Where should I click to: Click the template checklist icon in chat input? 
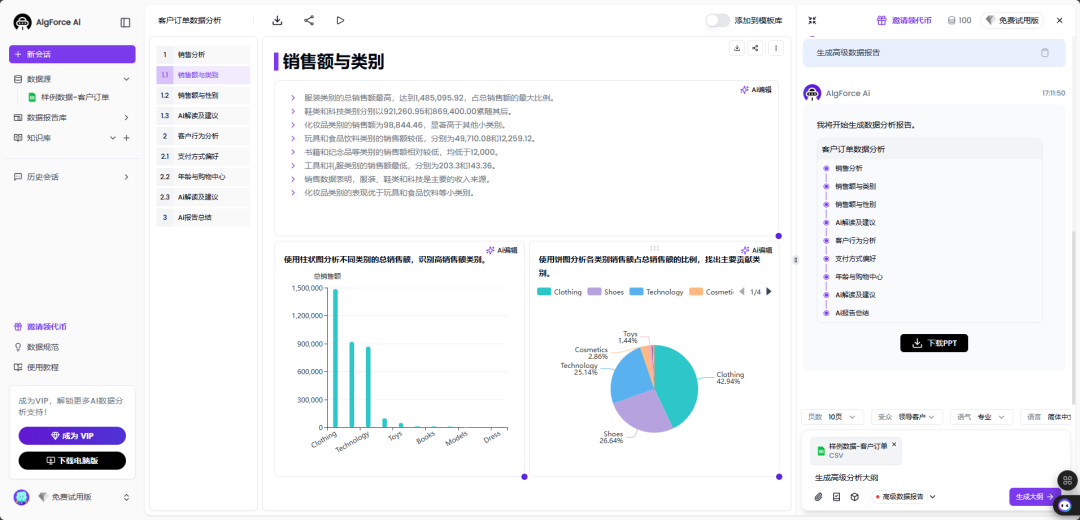tap(836, 497)
